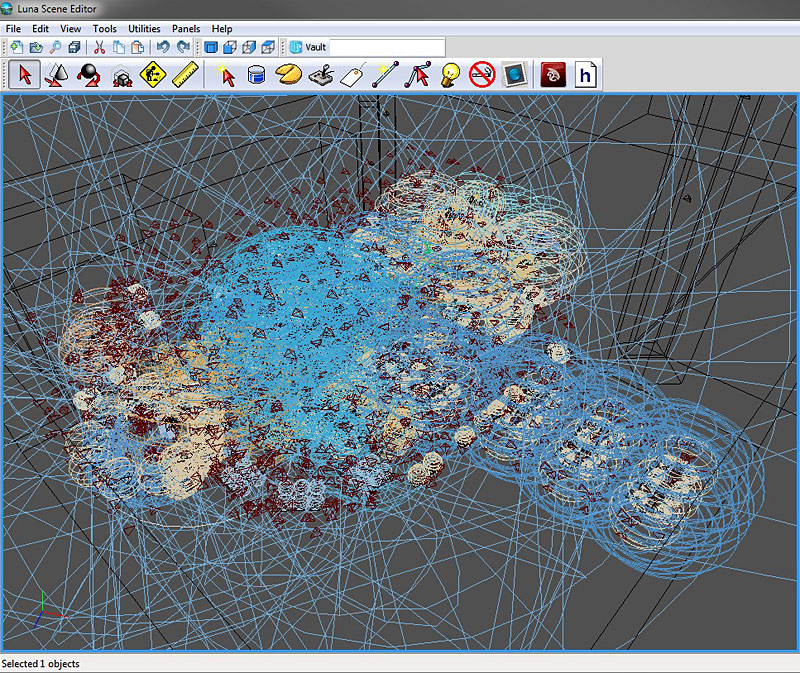Open the Edit menu
800x673 pixels.
click(x=40, y=29)
